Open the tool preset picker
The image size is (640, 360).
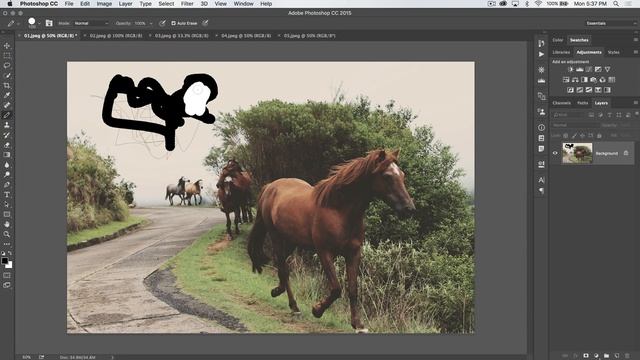click(x=13, y=23)
